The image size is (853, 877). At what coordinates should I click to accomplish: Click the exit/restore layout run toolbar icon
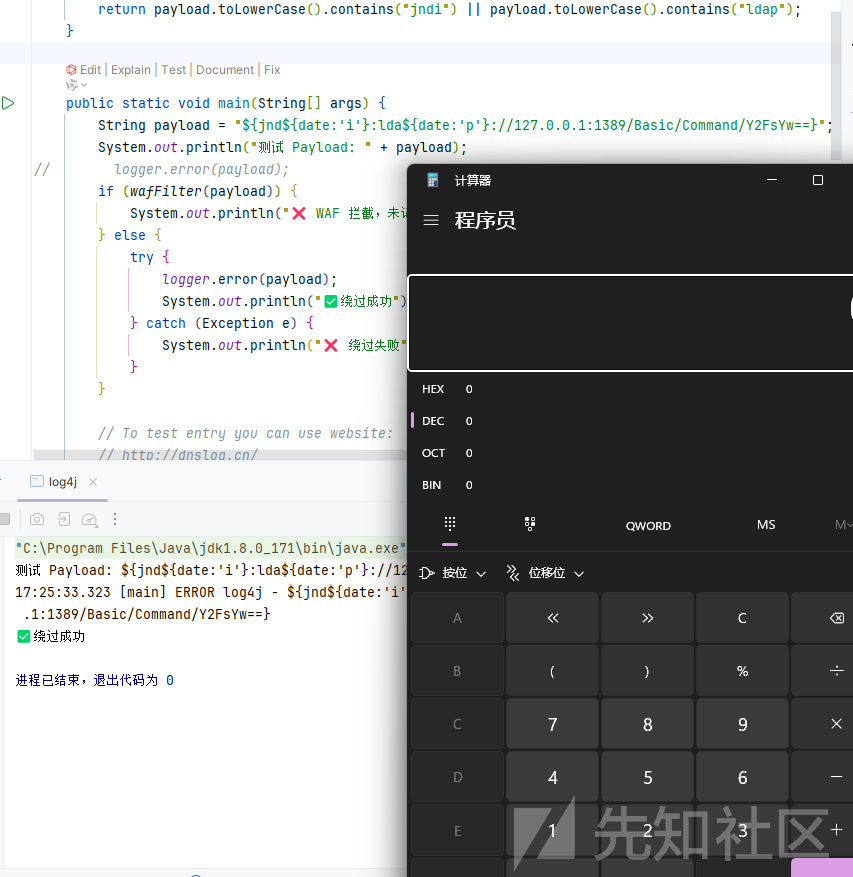tap(63, 519)
